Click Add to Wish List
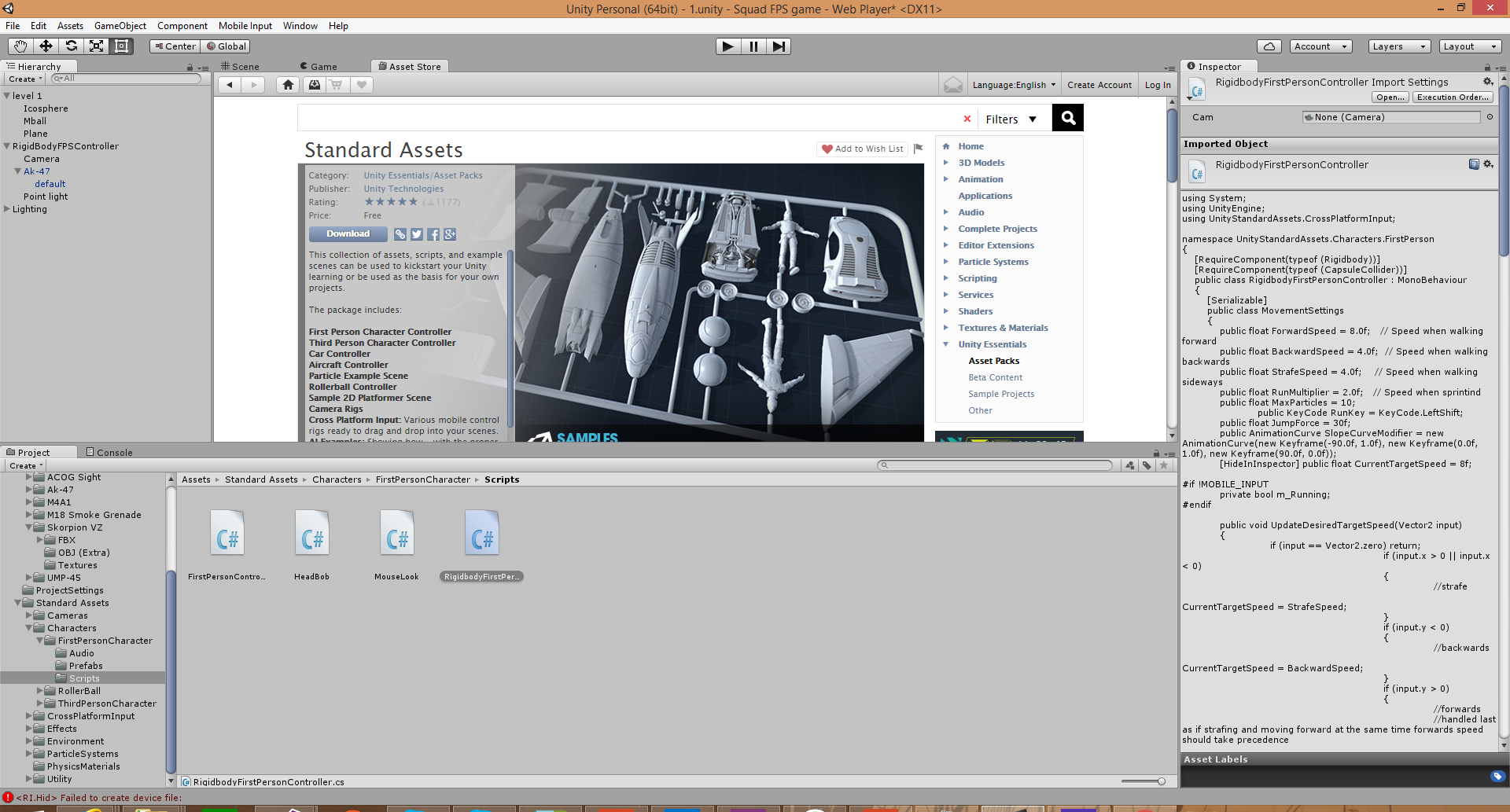Image resolution: width=1510 pixels, height=812 pixels. click(862, 149)
